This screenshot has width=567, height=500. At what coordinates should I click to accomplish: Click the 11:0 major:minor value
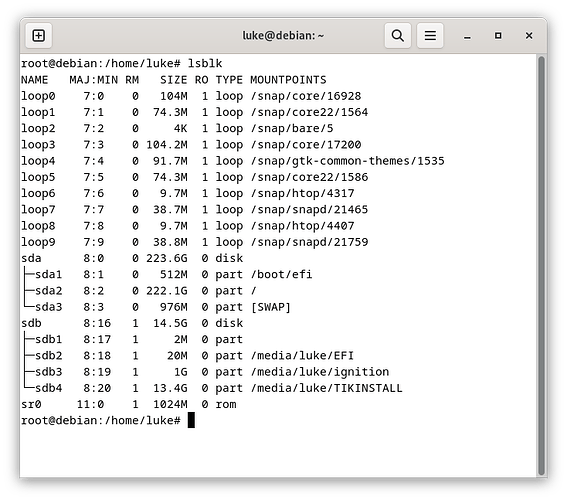90,405
